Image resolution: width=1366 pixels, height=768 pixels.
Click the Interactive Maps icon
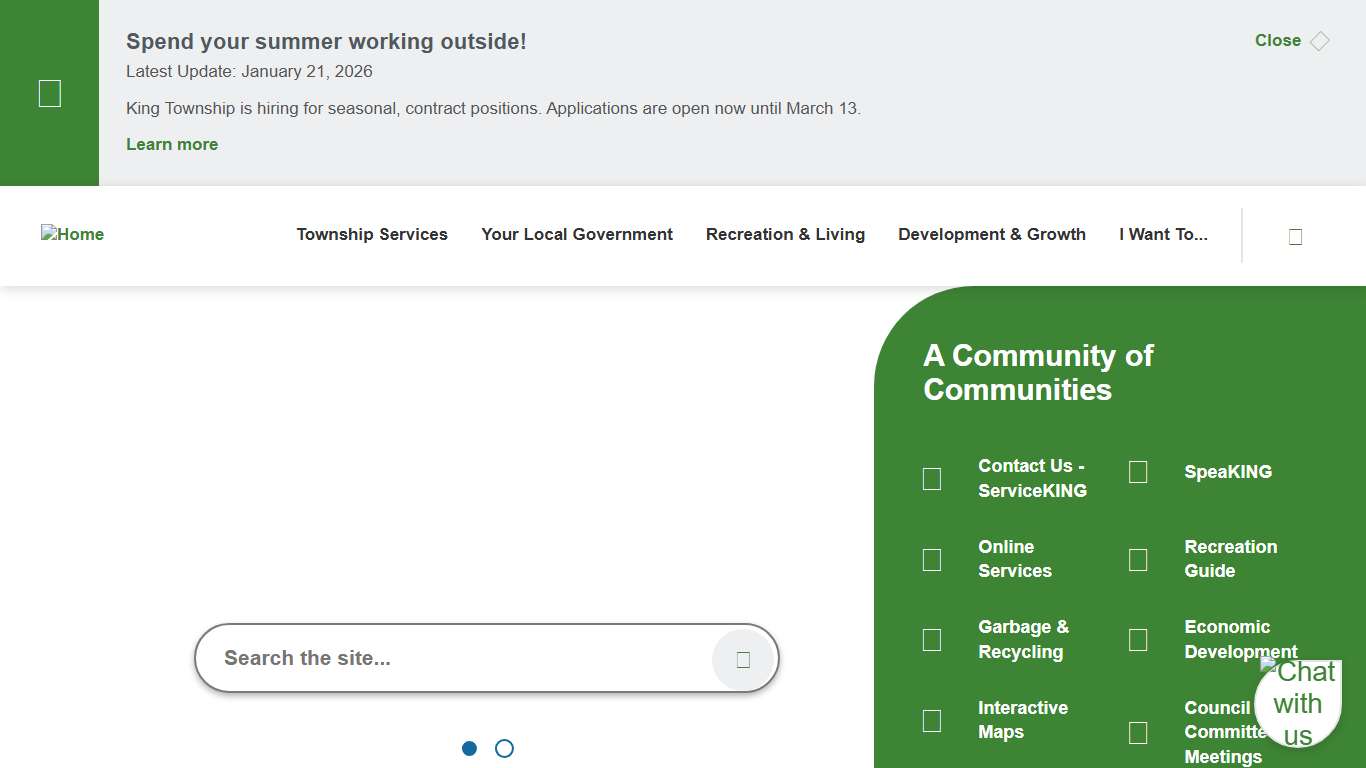[x=932, y=721]
